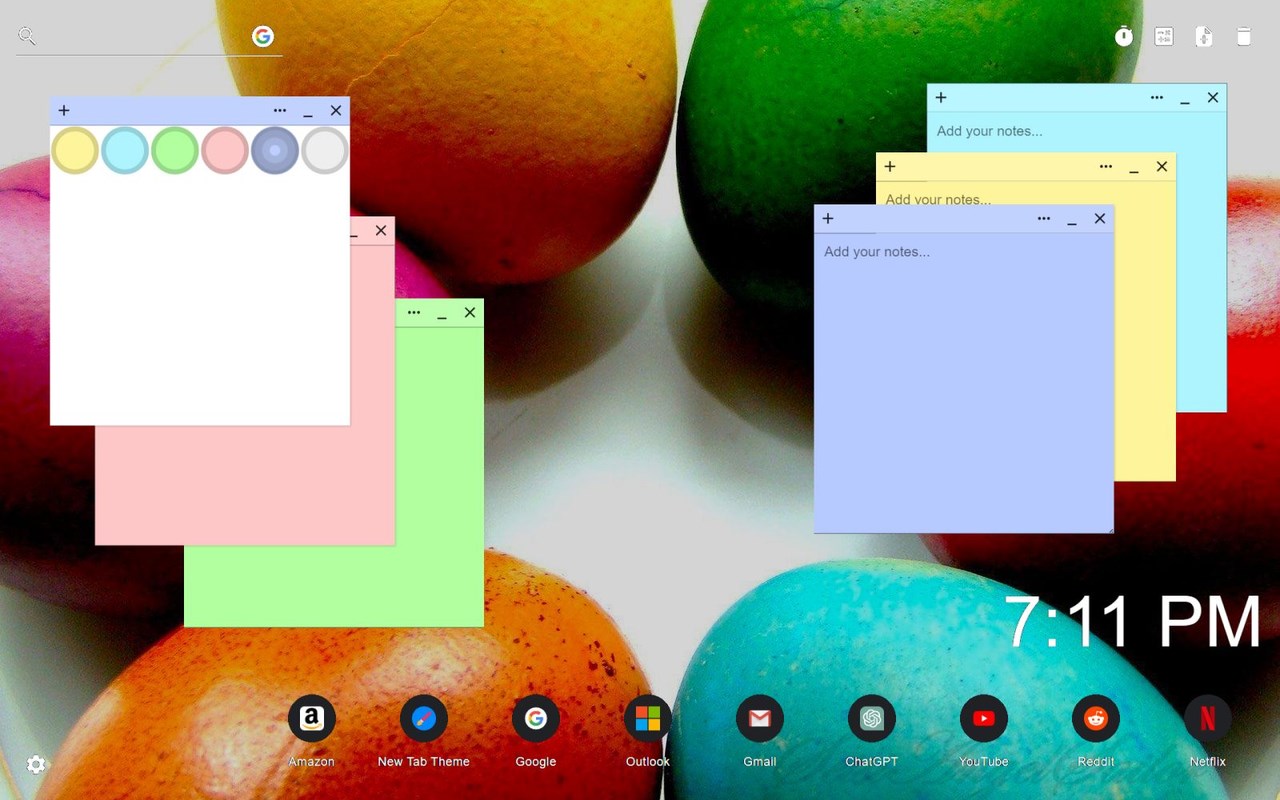Open the Netflix shortcut
Image resolution: width=1280 pixels, height=800 pixels.
(1208, 718)
